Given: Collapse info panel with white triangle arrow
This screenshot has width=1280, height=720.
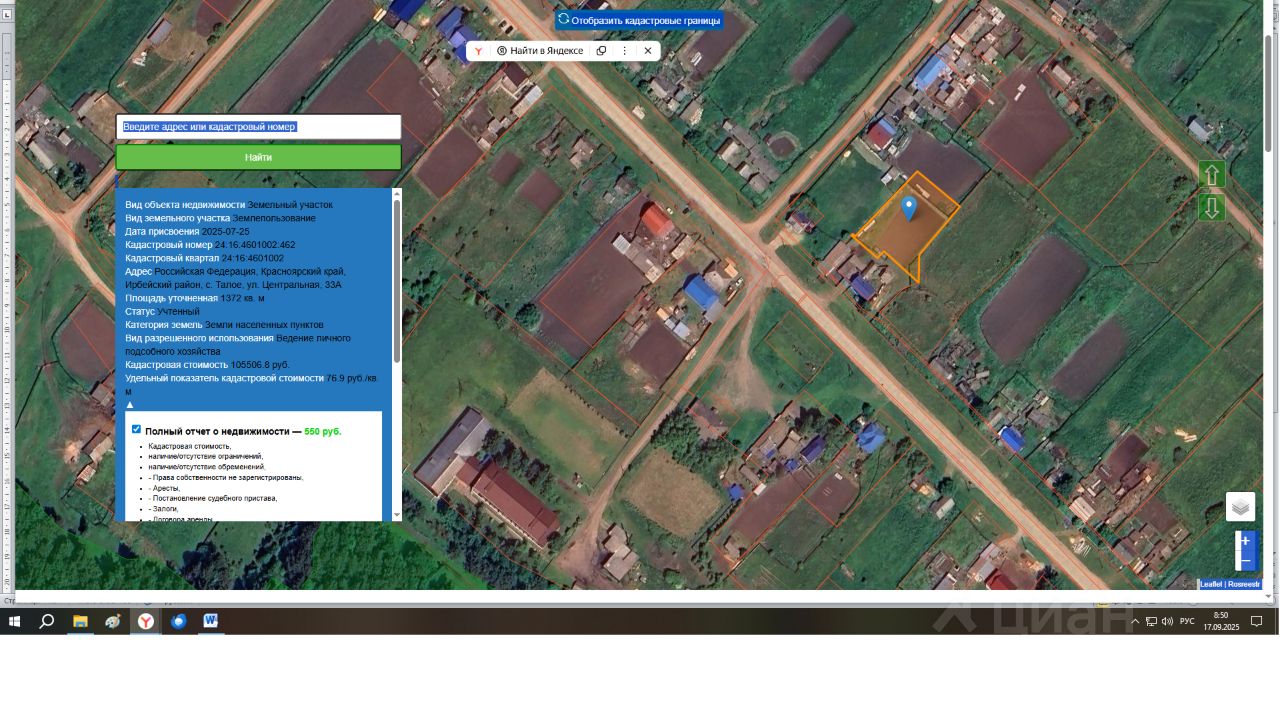Looking at the screenshot, I should point(130,405).
